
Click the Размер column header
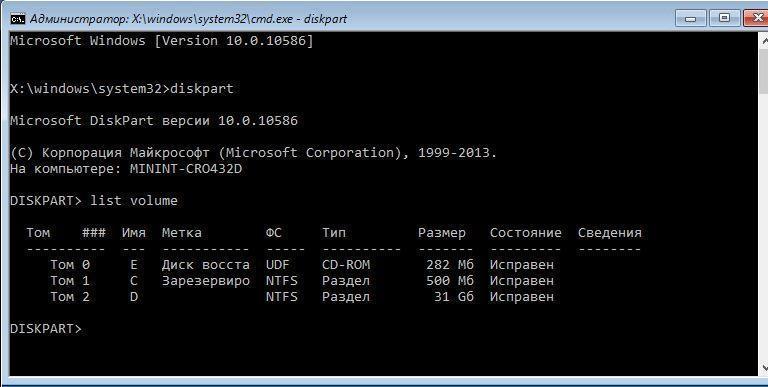[x=442, y=233]
